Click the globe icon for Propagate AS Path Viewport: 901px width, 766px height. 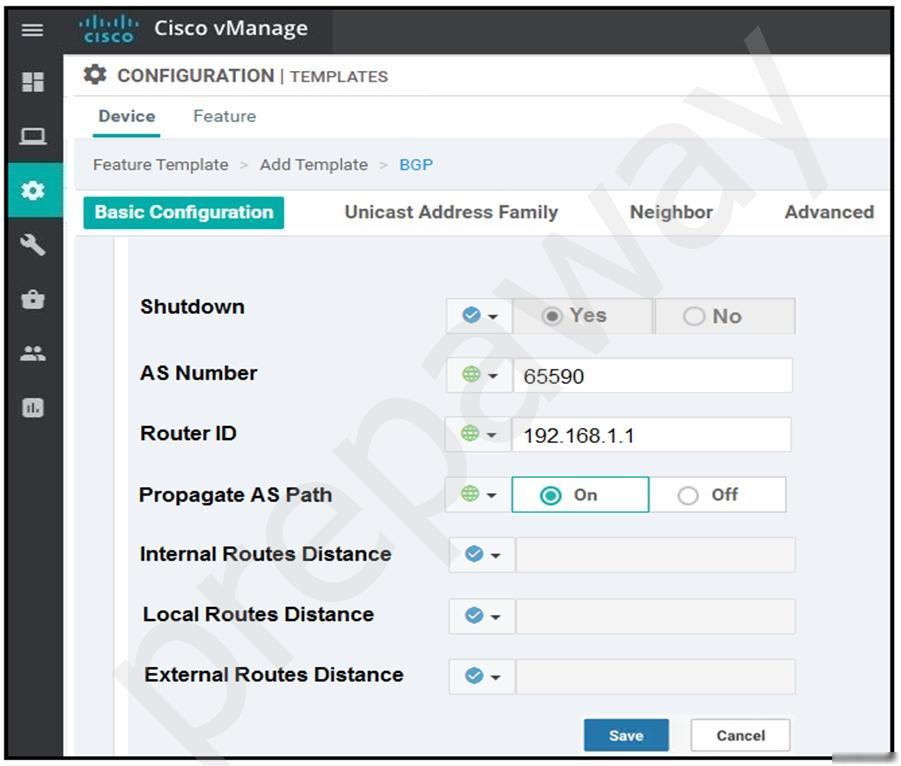point(470,494)
